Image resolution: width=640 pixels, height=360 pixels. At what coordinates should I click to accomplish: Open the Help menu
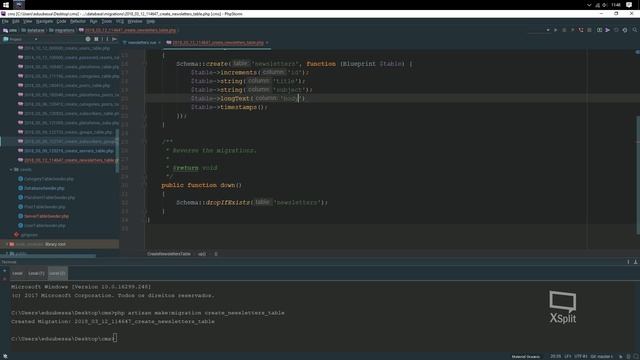pyautogui.click(x=151, y=21)
